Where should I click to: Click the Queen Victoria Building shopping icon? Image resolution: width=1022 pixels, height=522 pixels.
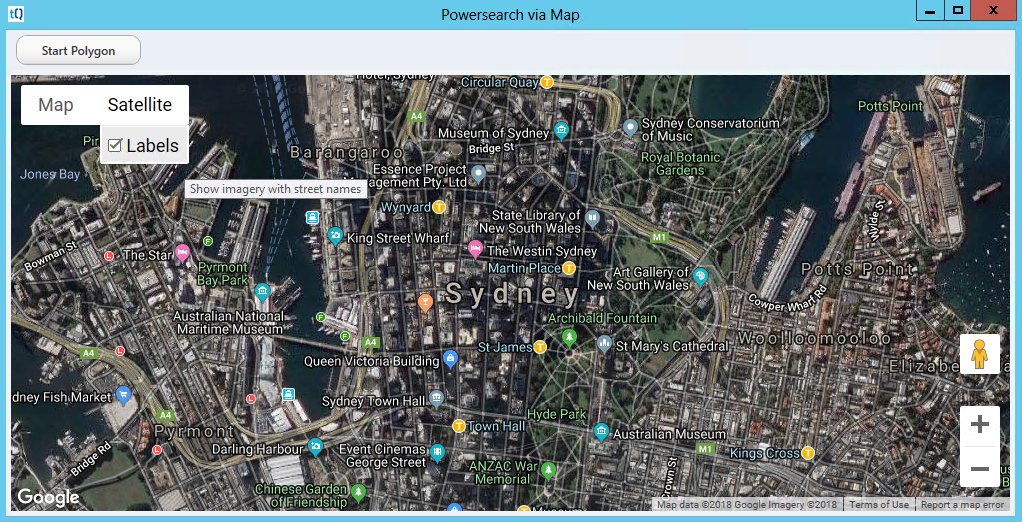pos(449,358)
